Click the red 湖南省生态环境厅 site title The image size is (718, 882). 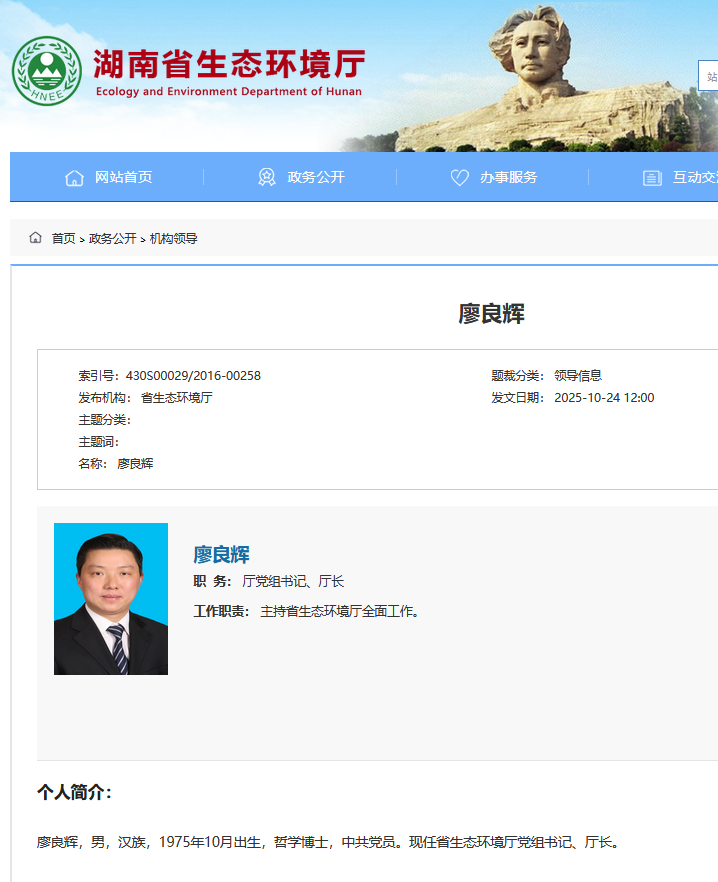[x=229, y=65]
